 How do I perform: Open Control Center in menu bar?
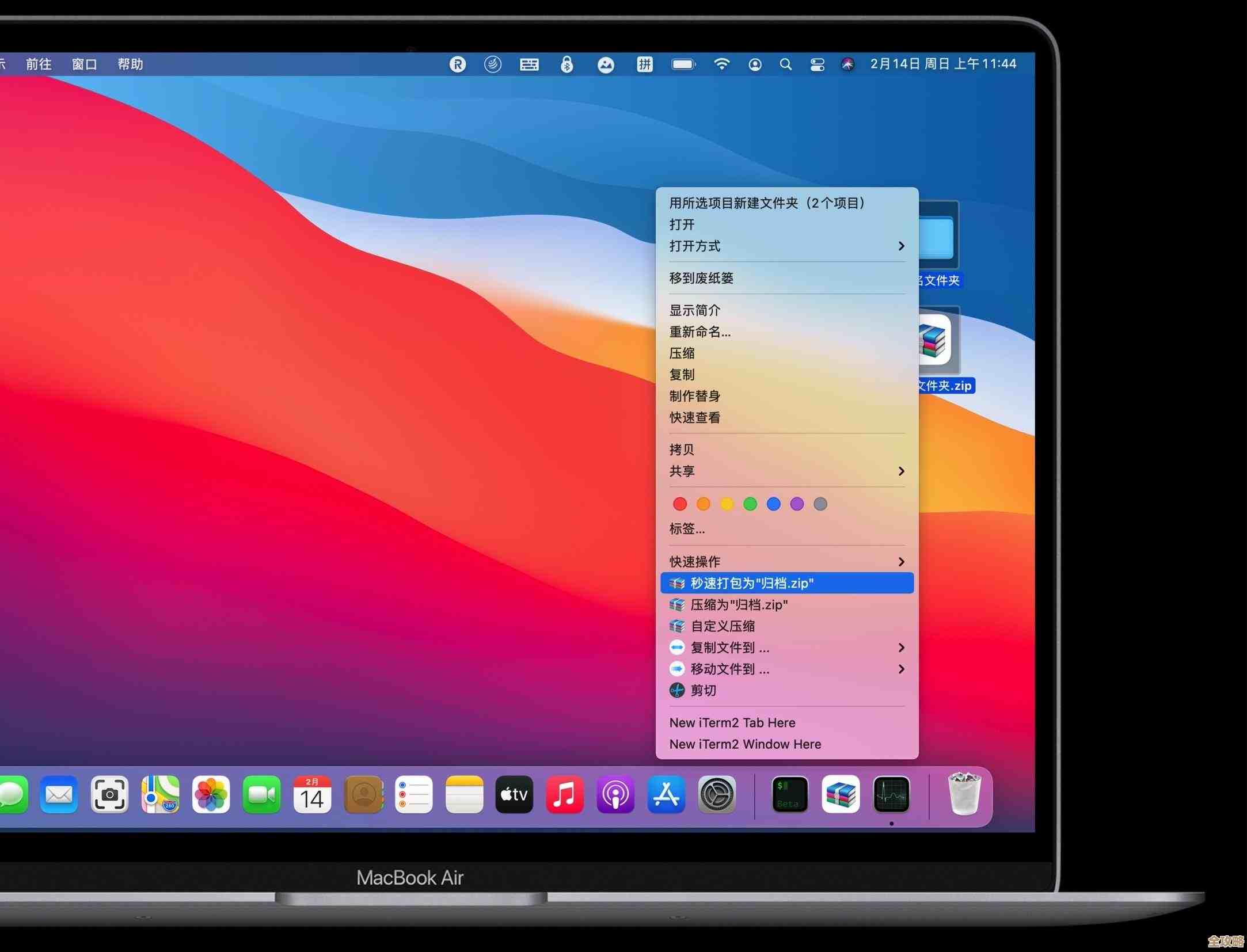pos(817,64)
